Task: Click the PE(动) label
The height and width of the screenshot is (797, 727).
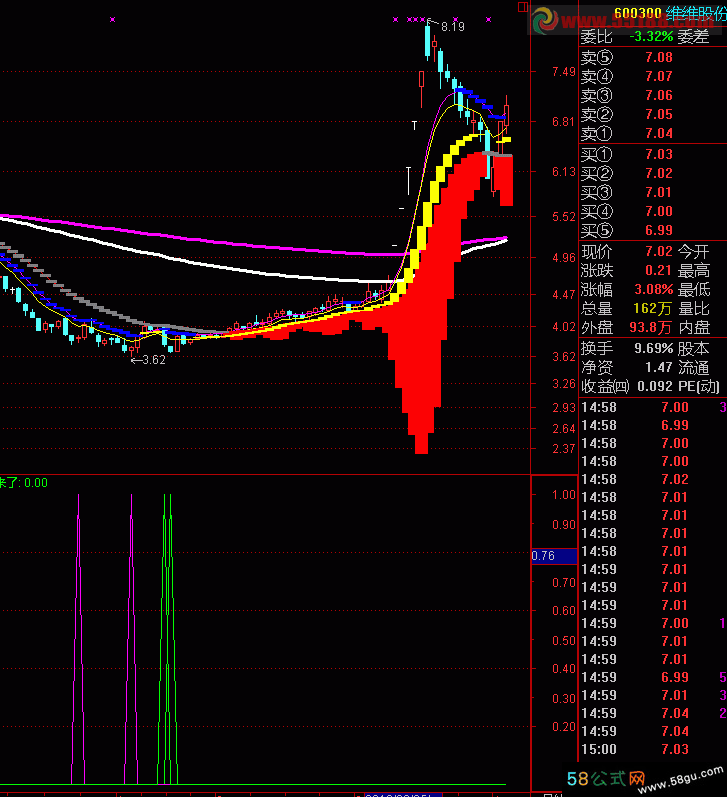Action: [x=699, y=387]
